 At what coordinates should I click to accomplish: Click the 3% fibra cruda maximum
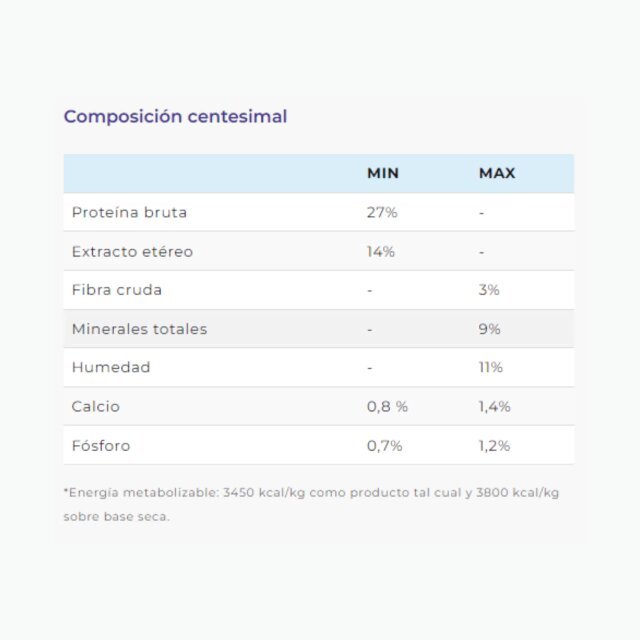click(489, 290)
